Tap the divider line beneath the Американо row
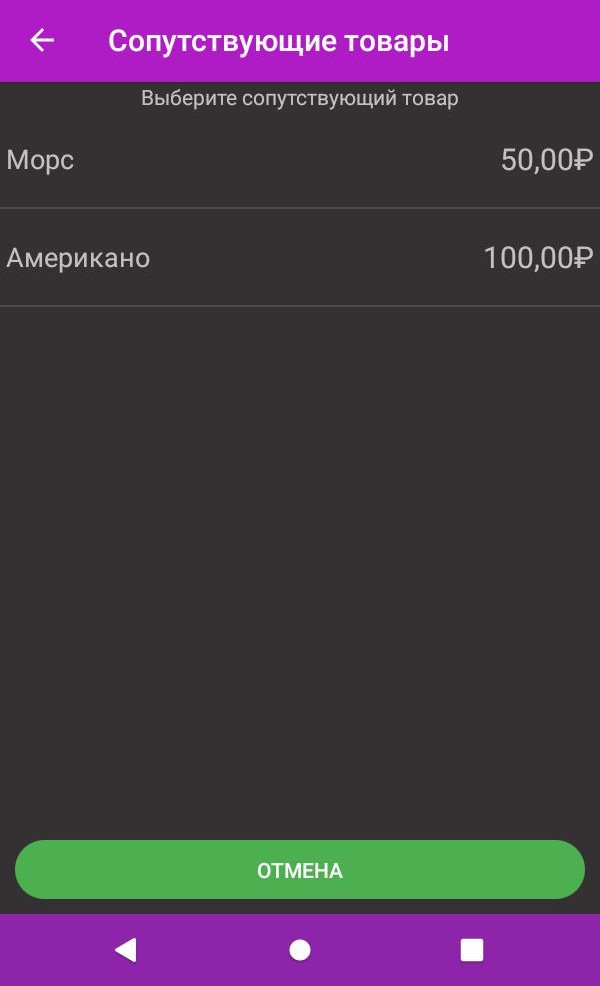 tap(300, 305)
